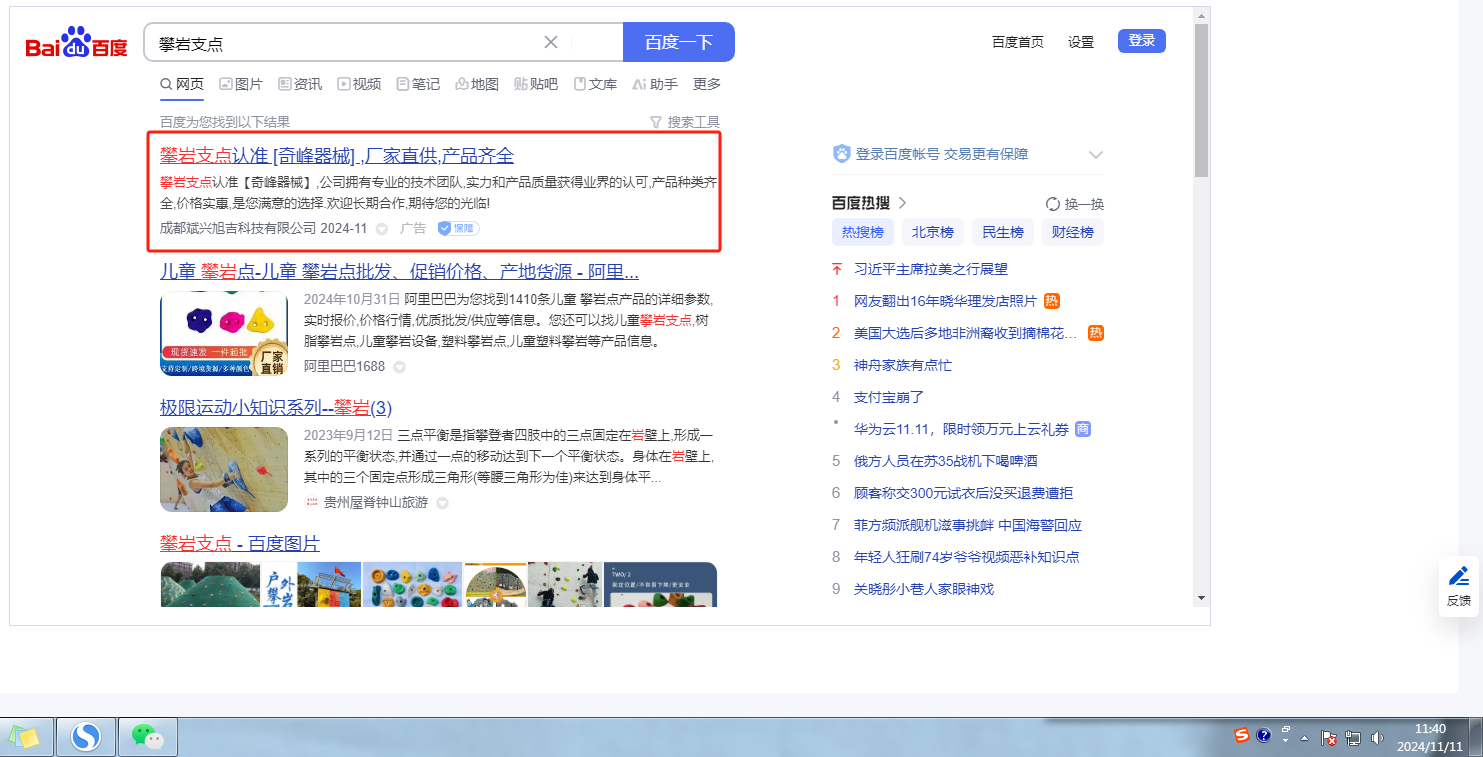Expand the login account notice chevron

pos(1095,155)
